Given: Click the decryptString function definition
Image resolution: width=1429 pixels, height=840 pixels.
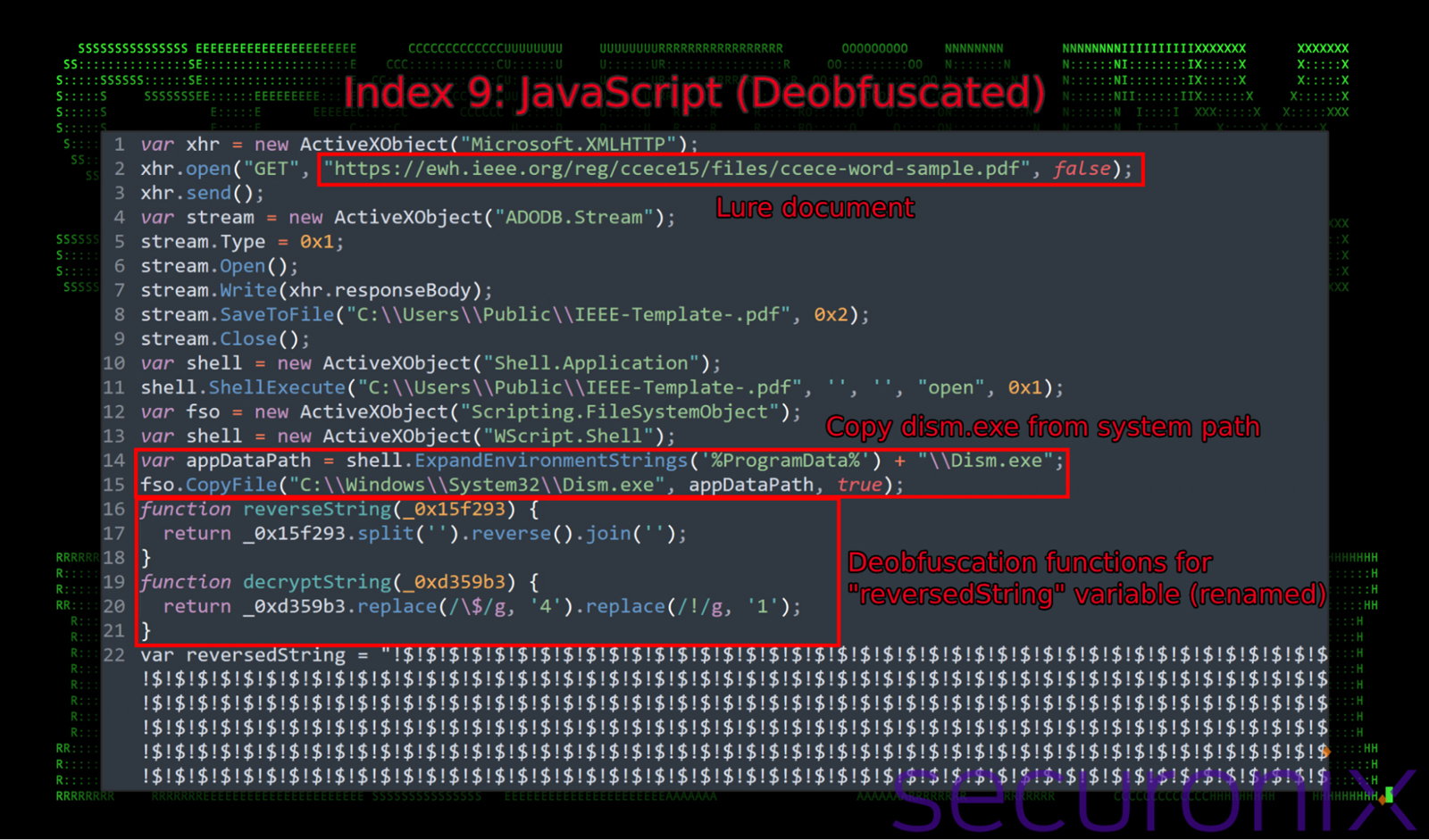Looking at the screenshot, I should point(314,581).
